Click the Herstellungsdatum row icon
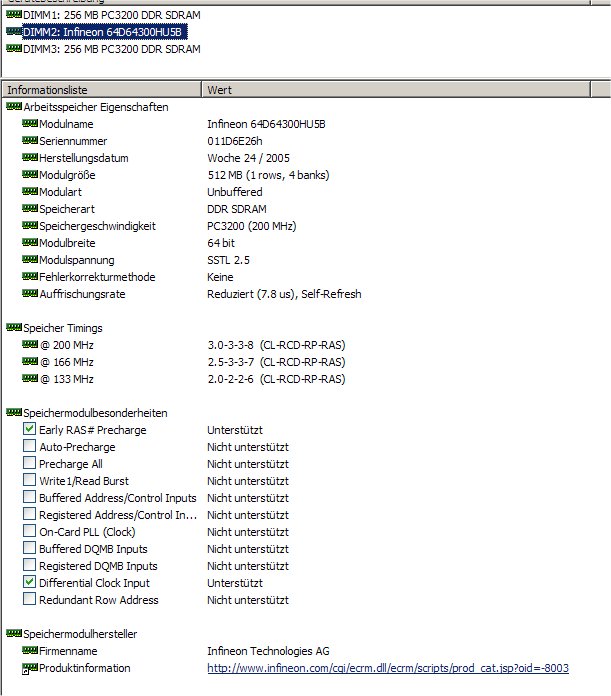 30,157
